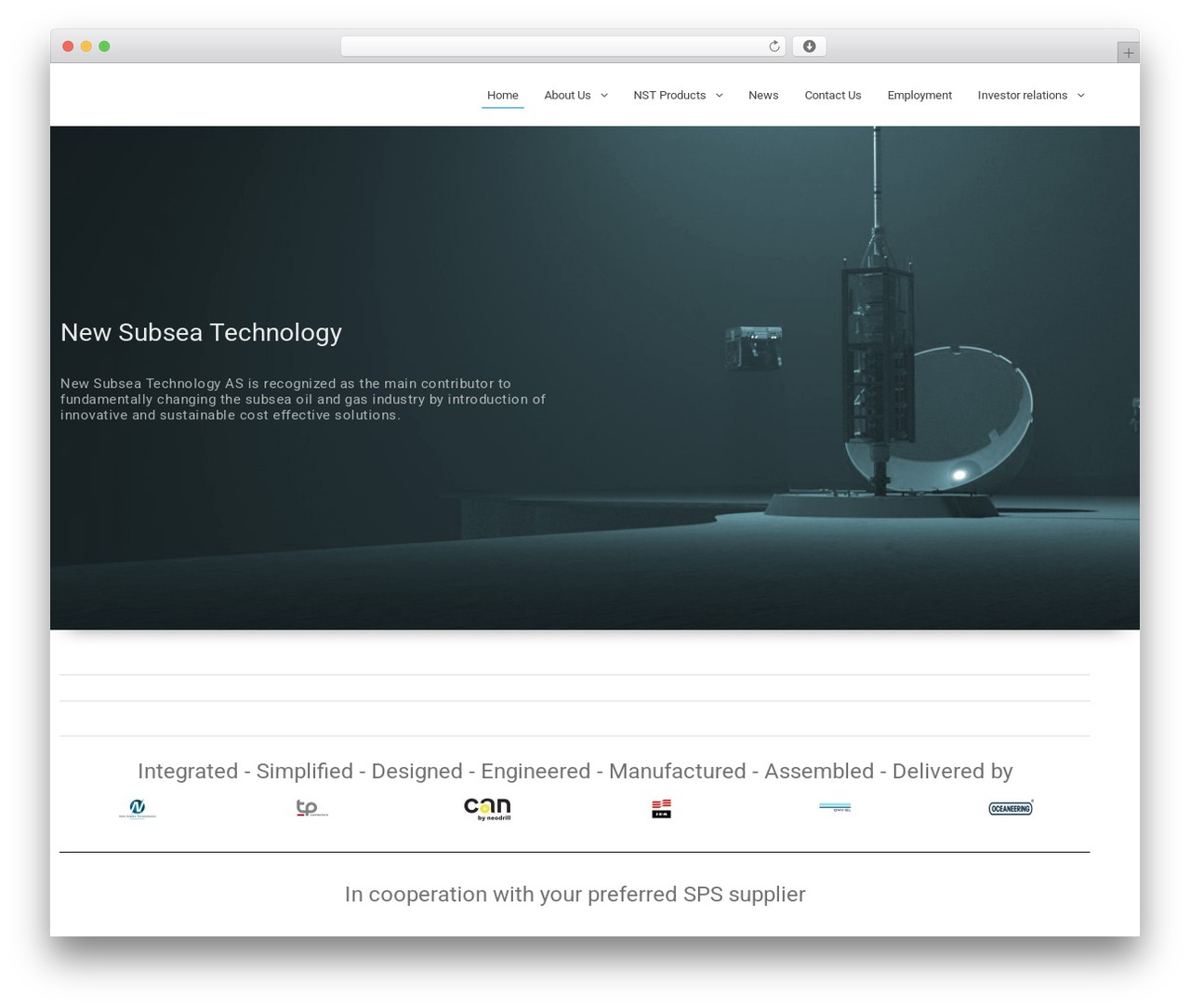Click the TP connectors logo
1190x1008 pixels.
point(311,808)
